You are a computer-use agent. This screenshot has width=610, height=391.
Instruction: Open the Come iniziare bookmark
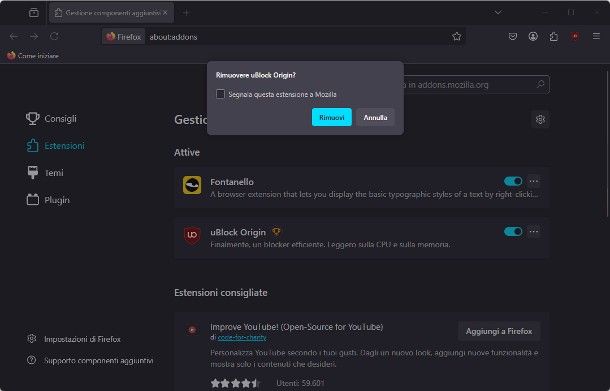[33, 56]
